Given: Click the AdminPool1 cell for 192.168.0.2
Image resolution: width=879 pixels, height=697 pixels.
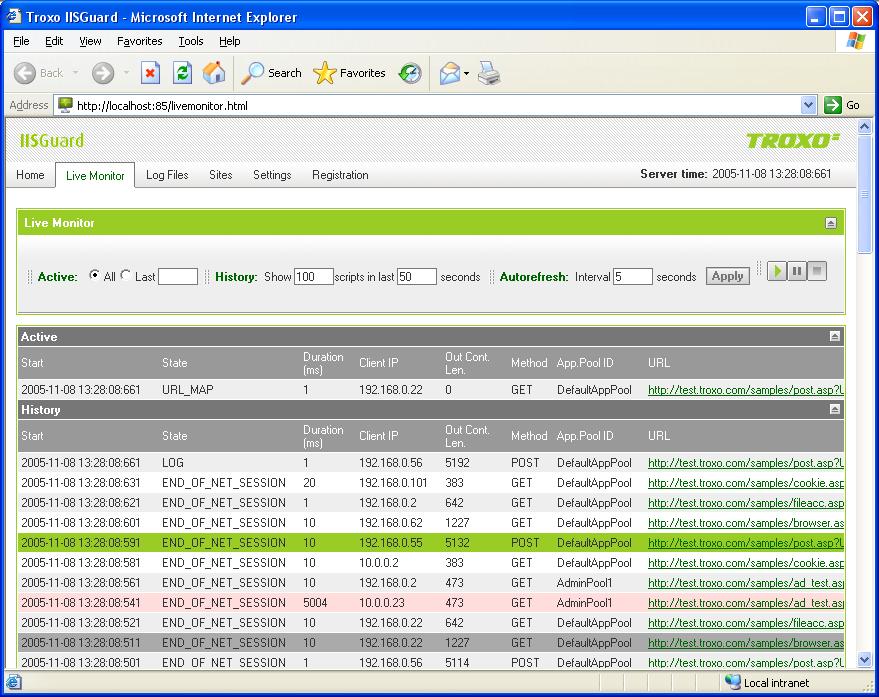Looking at the screenshot, I should coord(584,583).
